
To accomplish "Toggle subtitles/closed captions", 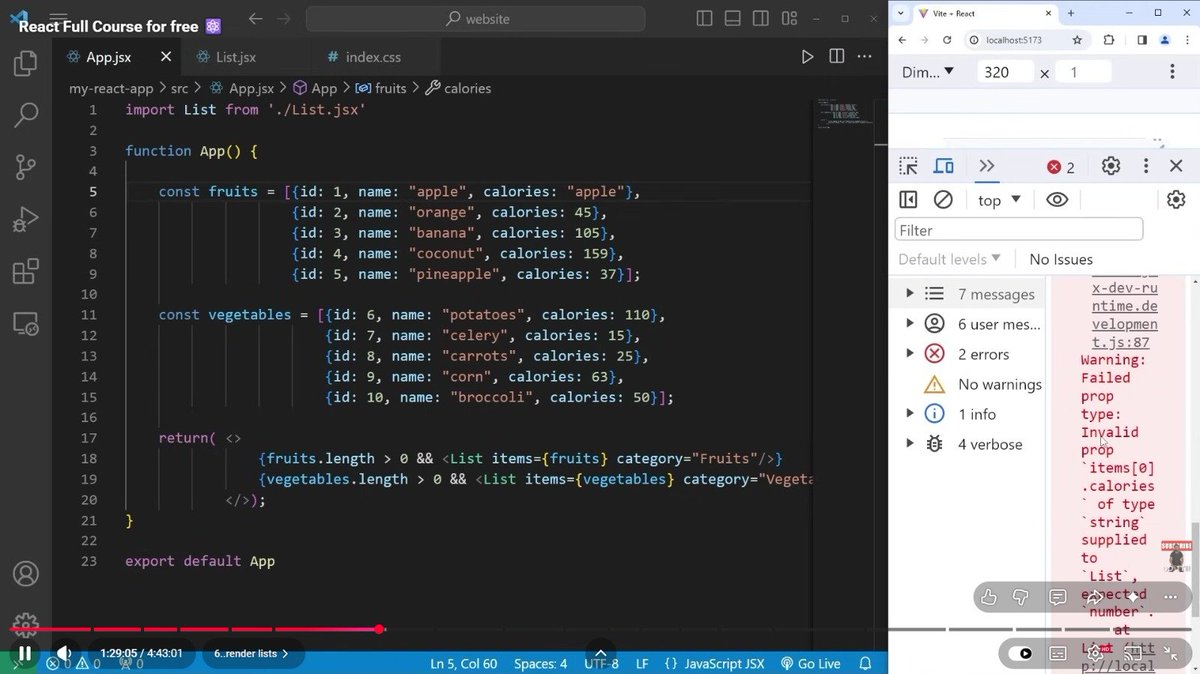I will tap(1060, 654).
